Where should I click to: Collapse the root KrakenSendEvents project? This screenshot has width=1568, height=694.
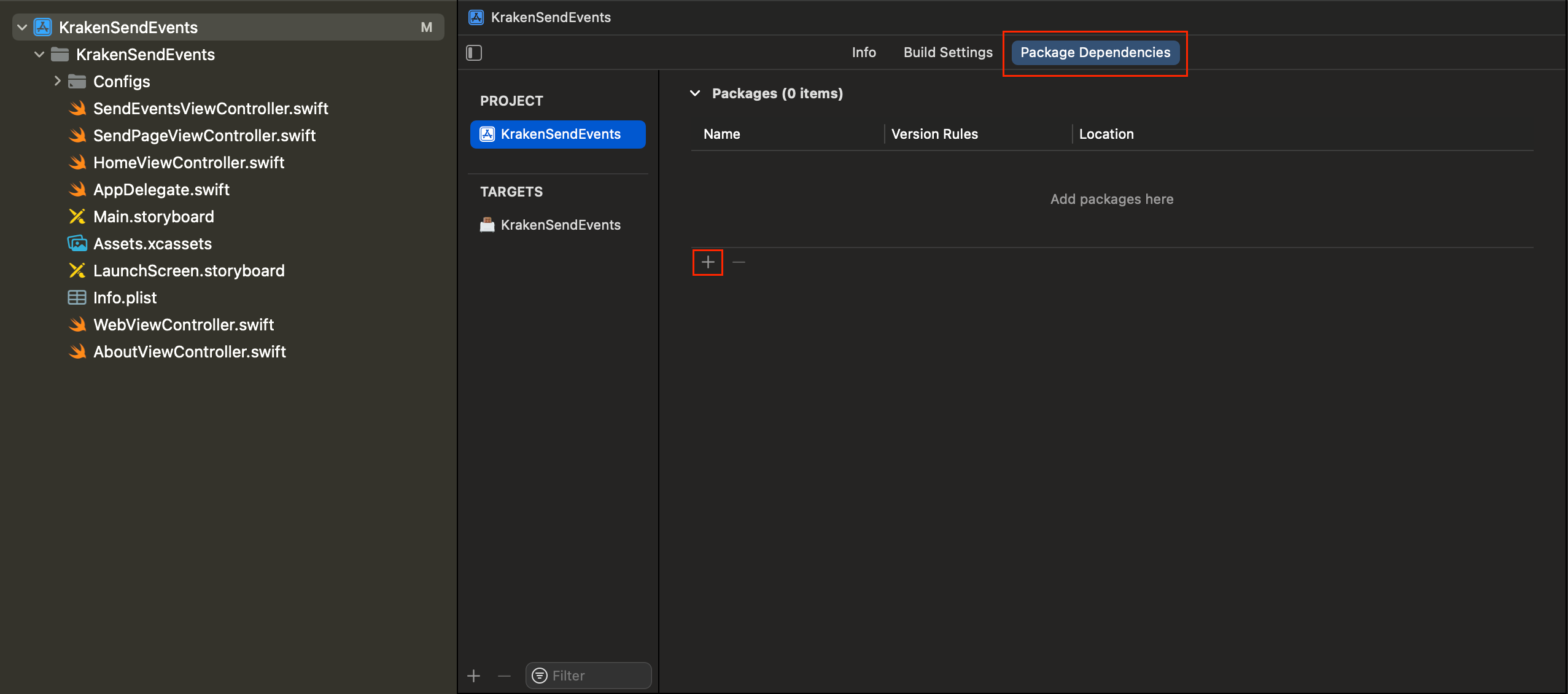coord(23,28)
